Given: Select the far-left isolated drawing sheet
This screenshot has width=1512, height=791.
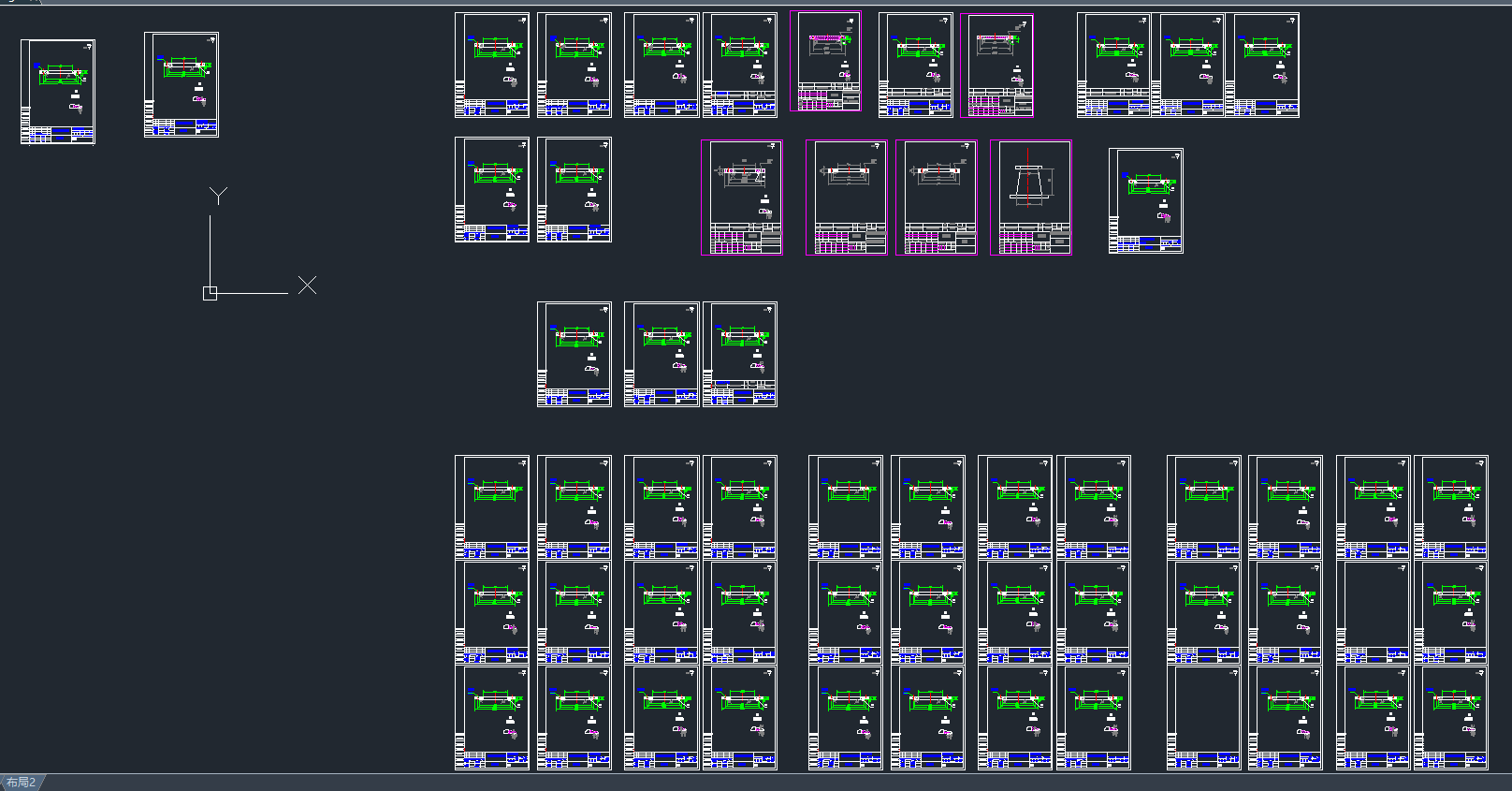Looking at the screenshot, I should [58, 92].
